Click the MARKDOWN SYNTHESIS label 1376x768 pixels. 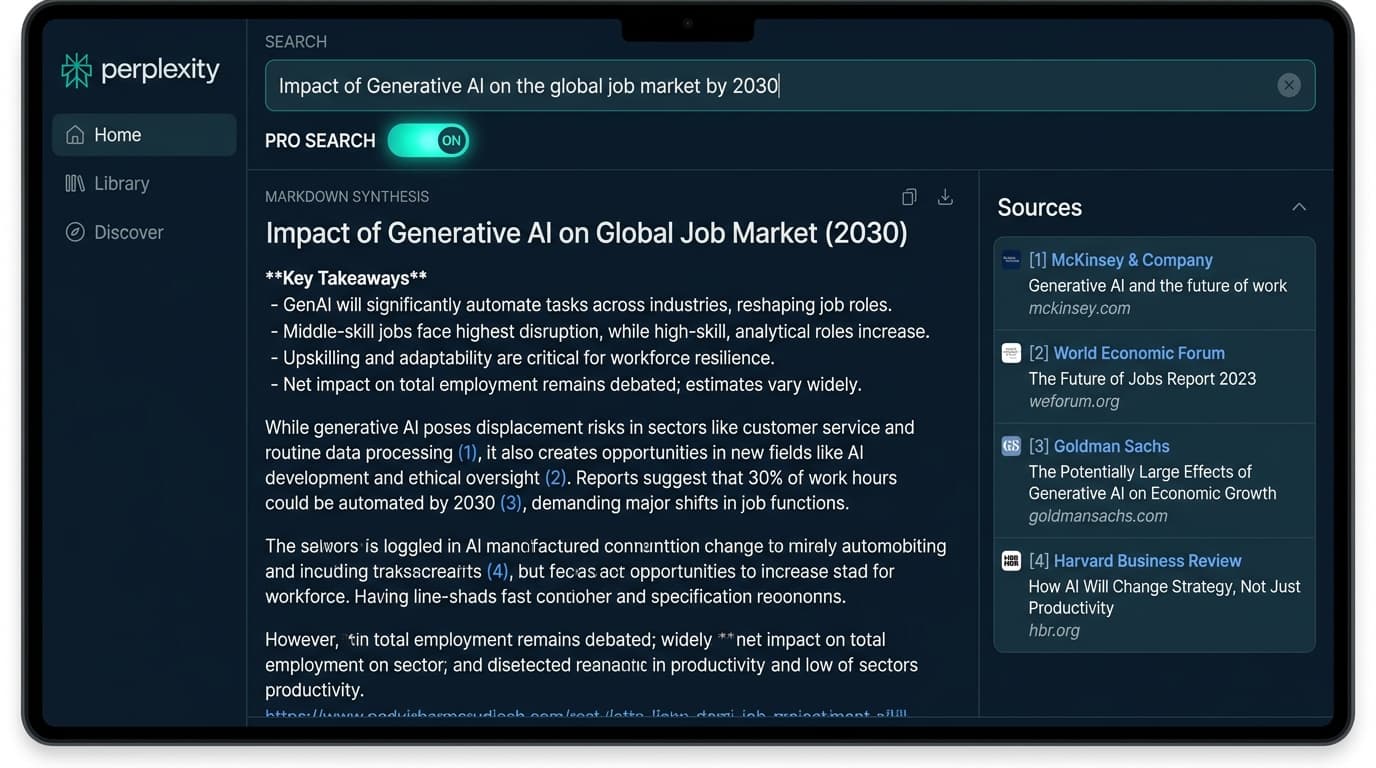(347, 197)
